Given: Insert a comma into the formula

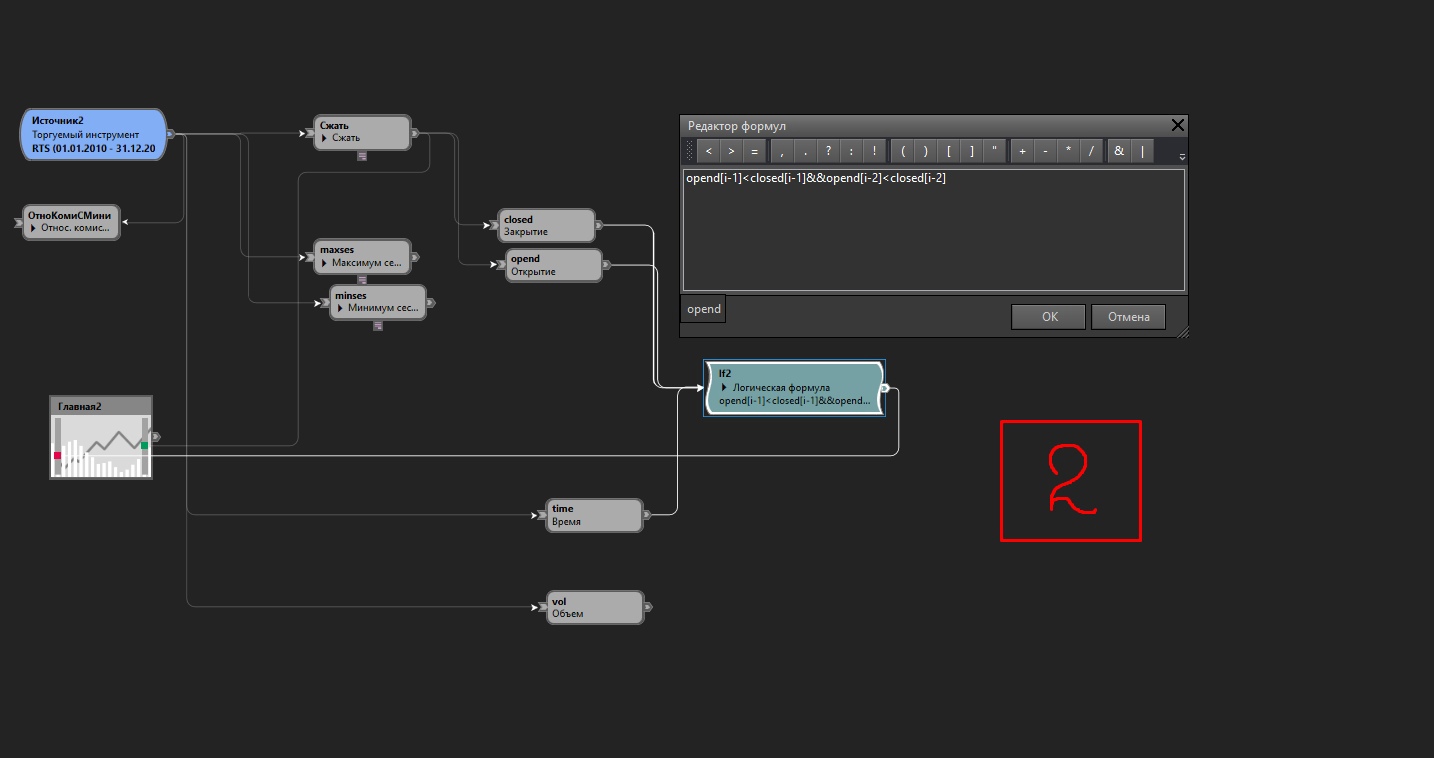Looking at the screenshot, I should tap(782, 151).
